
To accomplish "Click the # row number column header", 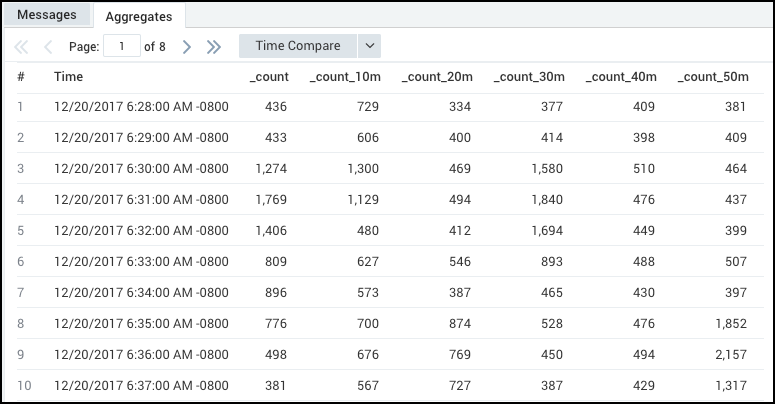I will tap(21, 77).
